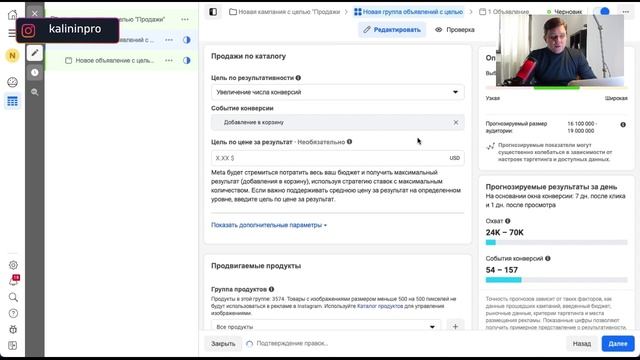Open campaign row three-dot menu
This screenshot has height=360, width=640.
[185, 19]
